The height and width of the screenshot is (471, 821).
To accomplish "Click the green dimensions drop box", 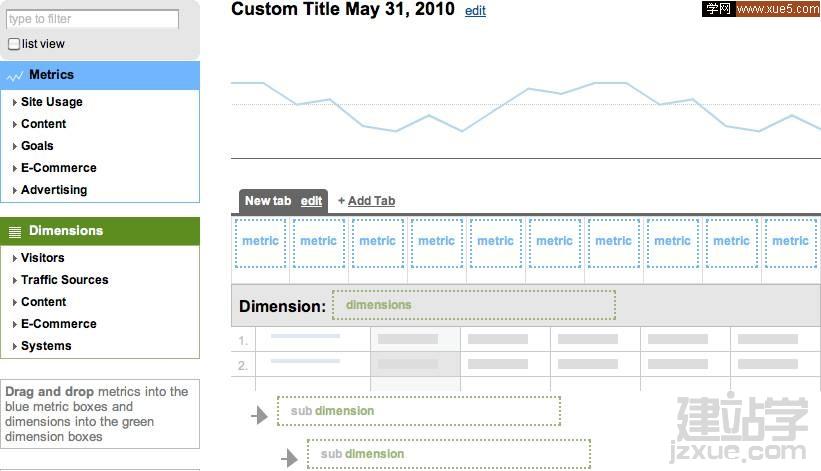I will pyautogui.click(x=473, y=305).
